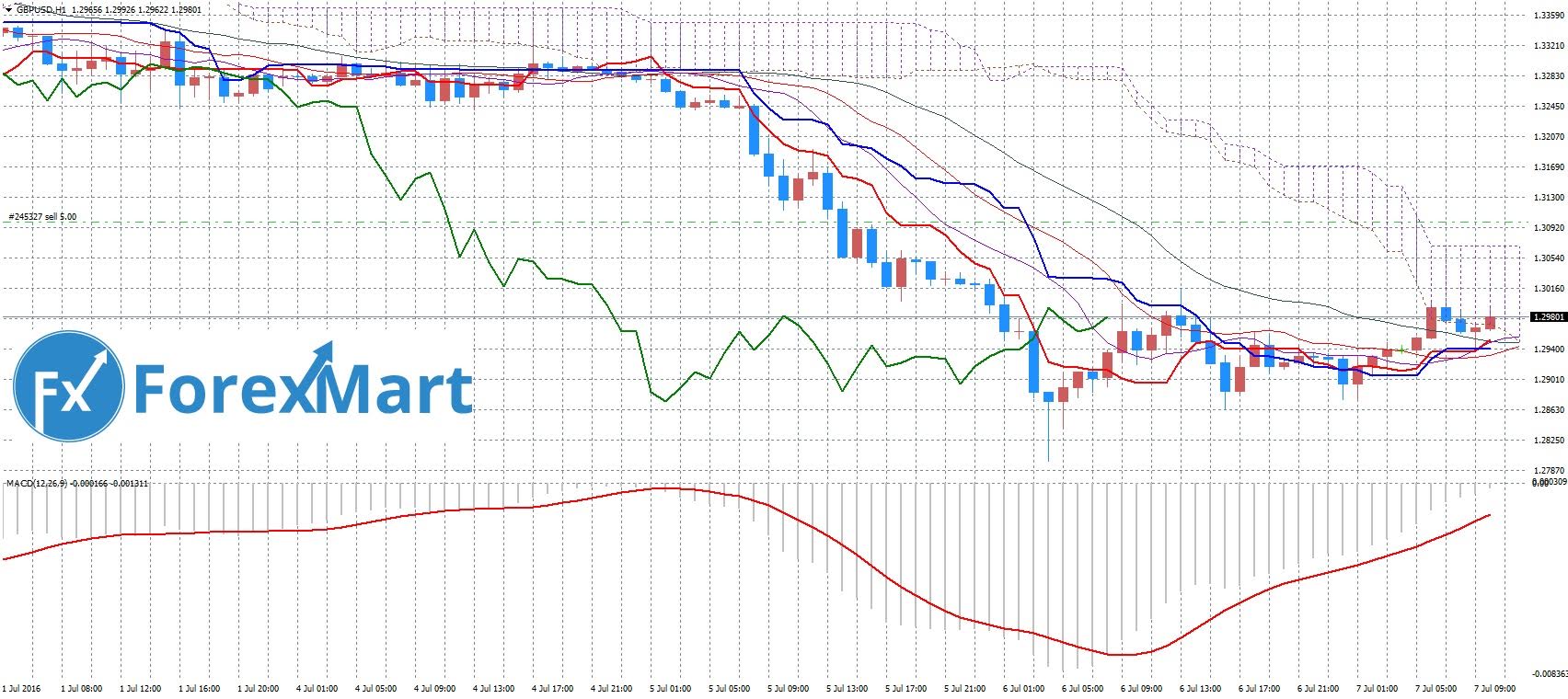This screenshot has height=699, width=1568.
Task: Click price axis value 1.31300
Action: (1548, 198)
